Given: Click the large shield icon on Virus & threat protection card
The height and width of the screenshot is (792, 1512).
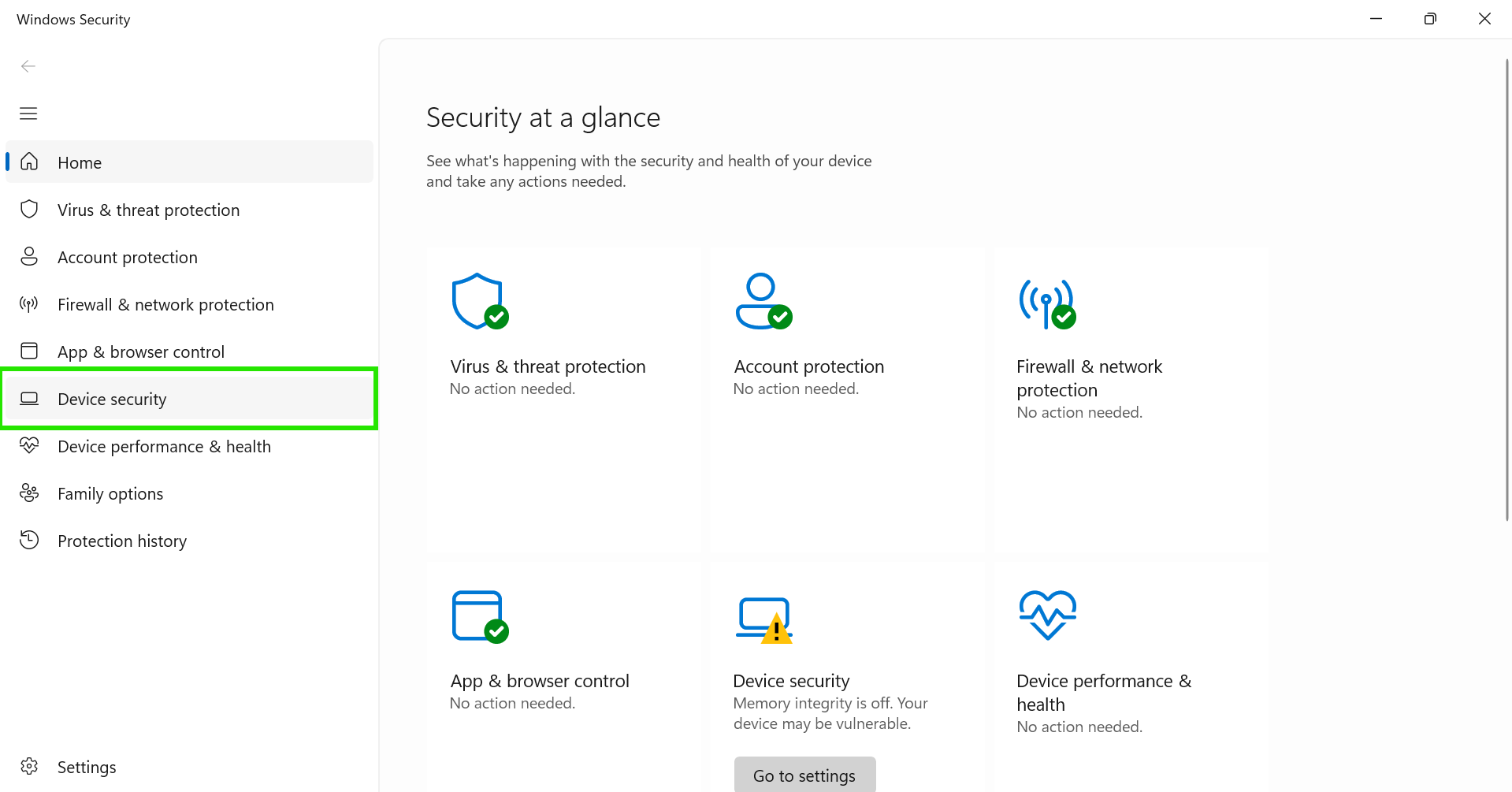Looking at the screenshot, I should (x=480, y=301).
